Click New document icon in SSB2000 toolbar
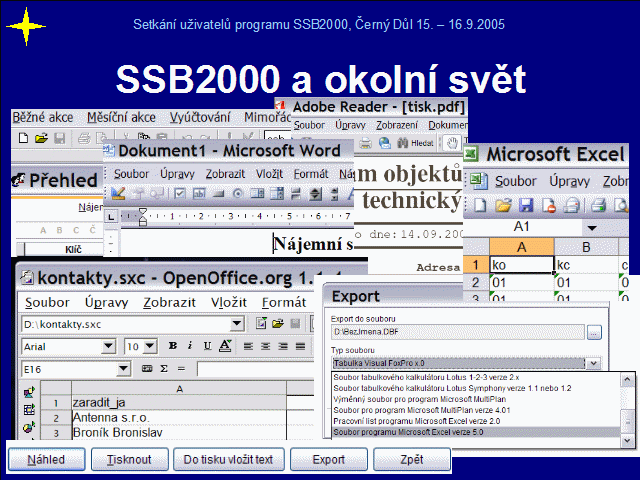The height and width of the screenshot is (480, 640). (23, 138)
